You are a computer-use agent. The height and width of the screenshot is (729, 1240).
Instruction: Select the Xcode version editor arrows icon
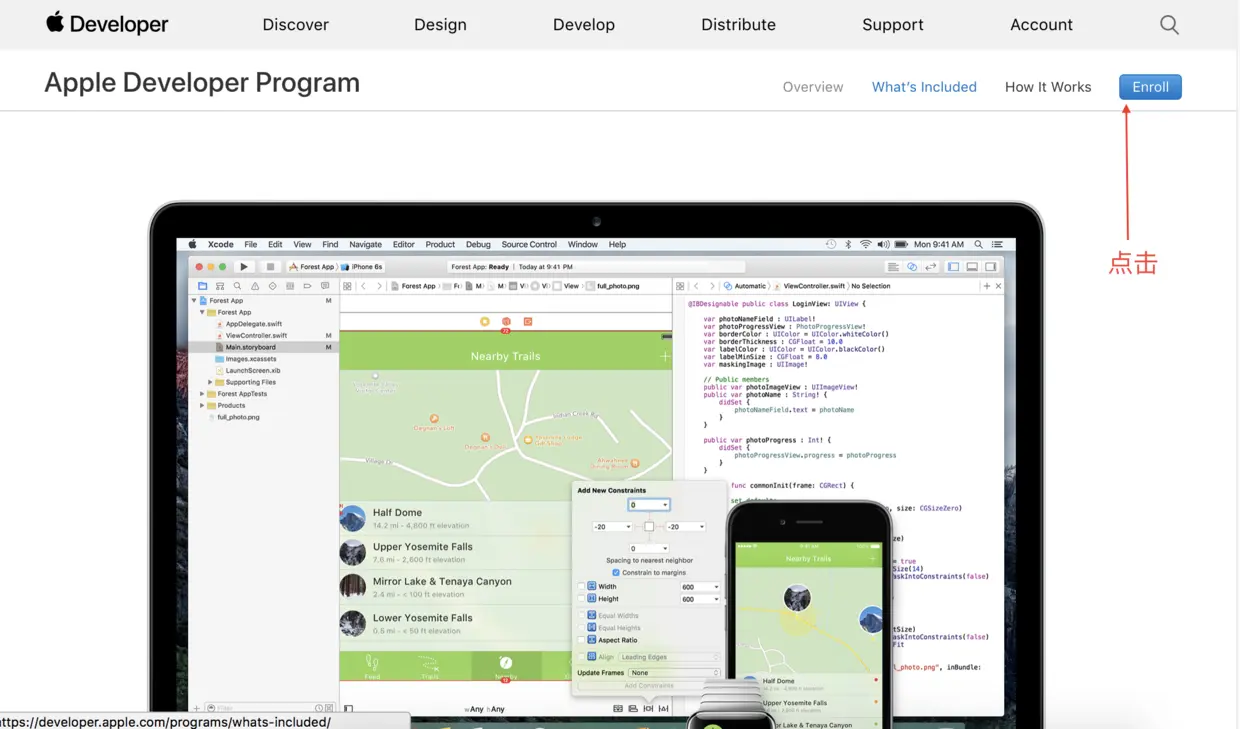click(931, 267)
